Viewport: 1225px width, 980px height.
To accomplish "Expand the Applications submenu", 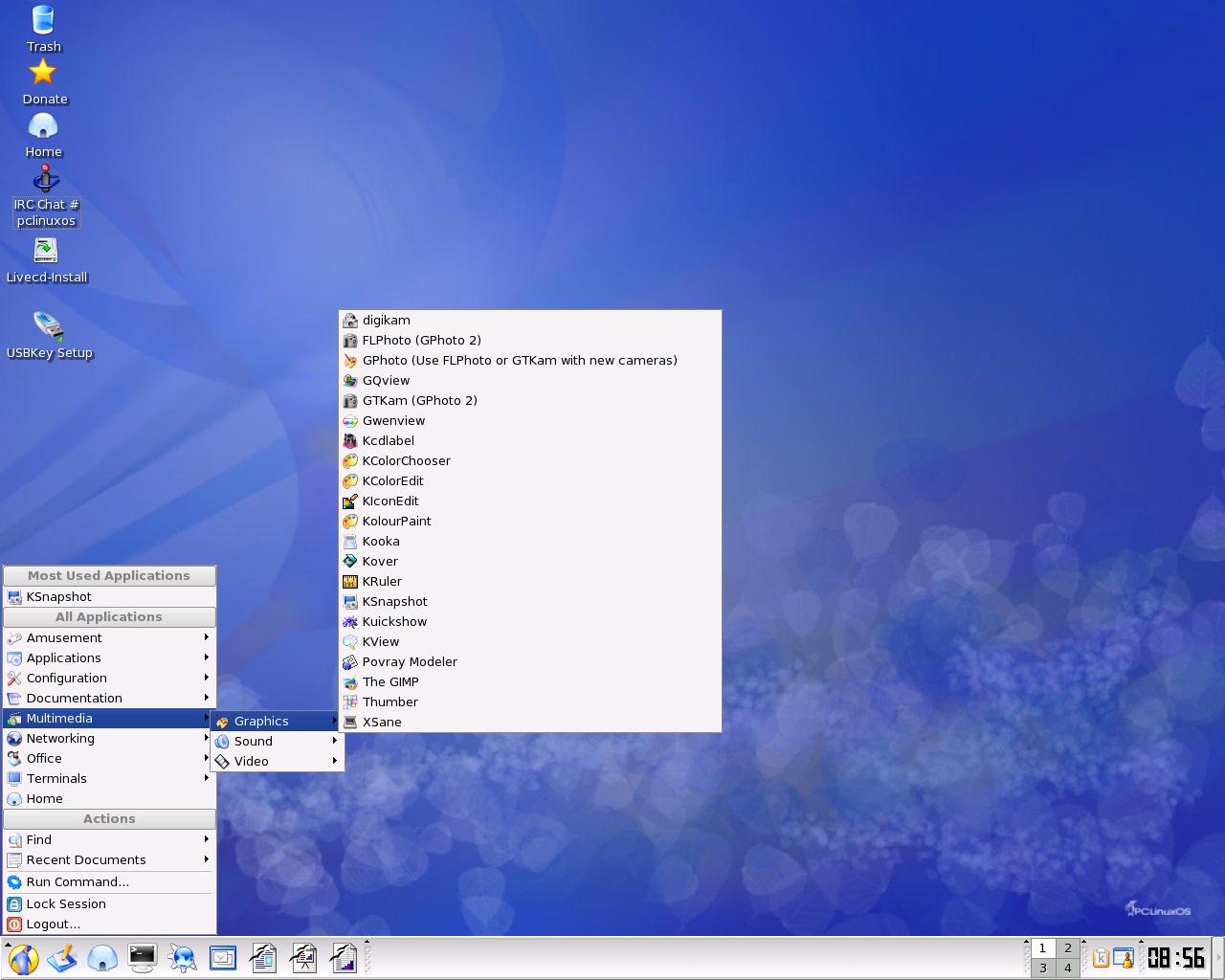I will [x=109, y=658].
